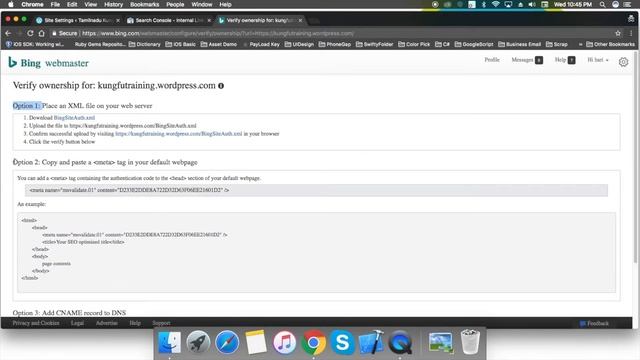Open the Chrome three-dot menu

click(x=631, y=33)
